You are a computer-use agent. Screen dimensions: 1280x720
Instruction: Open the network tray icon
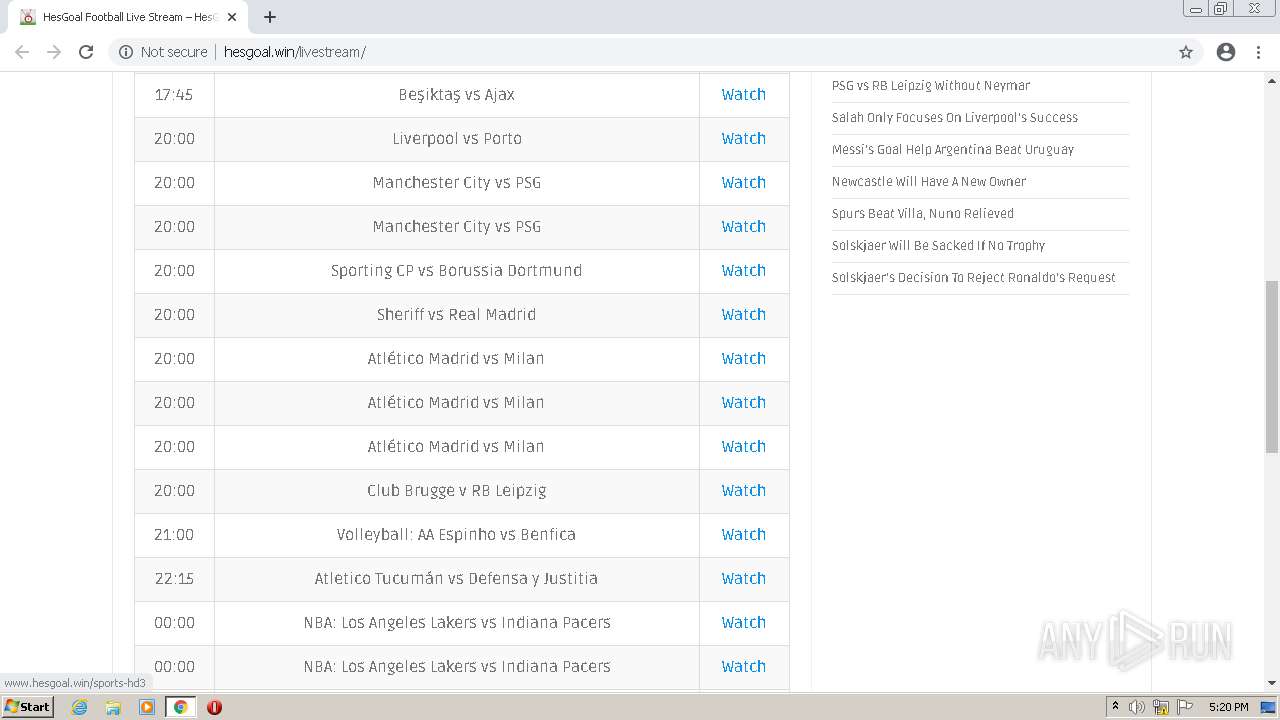pyautogui.click(x=1161, y=707)
